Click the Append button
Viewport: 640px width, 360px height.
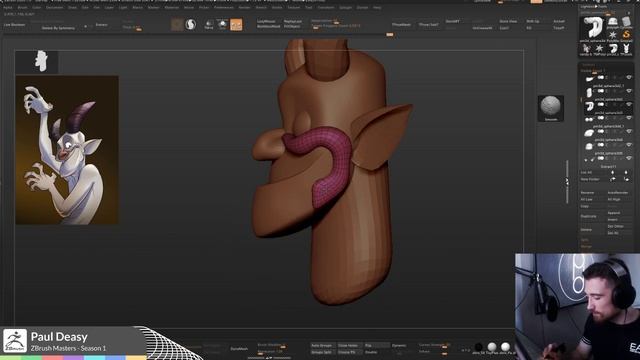coord(613,213)
